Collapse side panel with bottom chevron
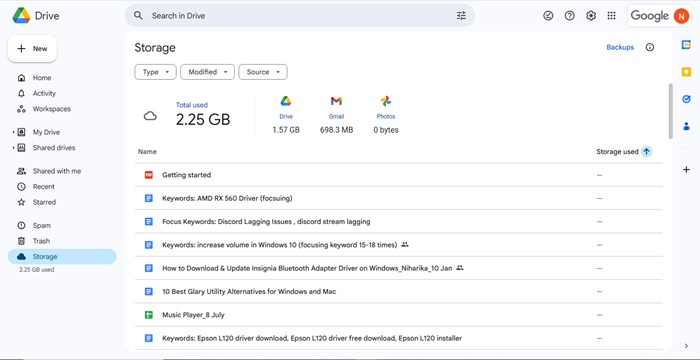 686,346
